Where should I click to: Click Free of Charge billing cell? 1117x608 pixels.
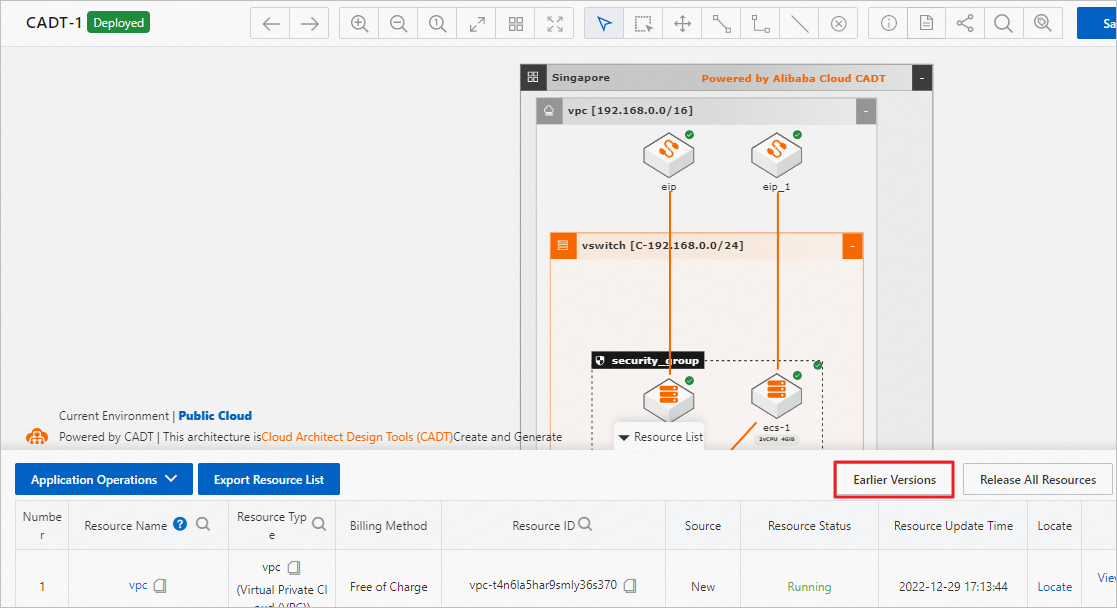coord(388,587)
